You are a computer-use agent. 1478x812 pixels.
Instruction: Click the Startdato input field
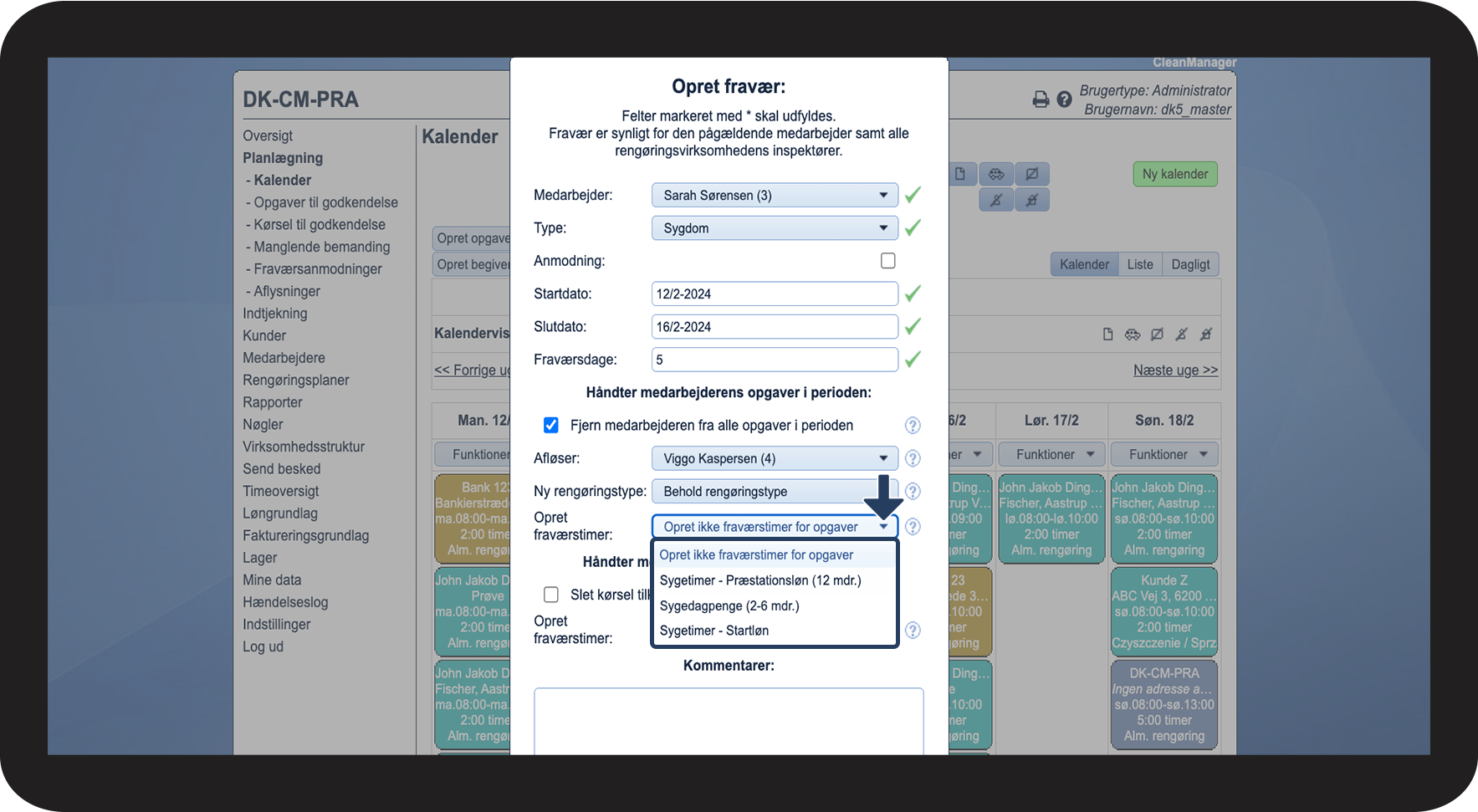click(775, 294)
